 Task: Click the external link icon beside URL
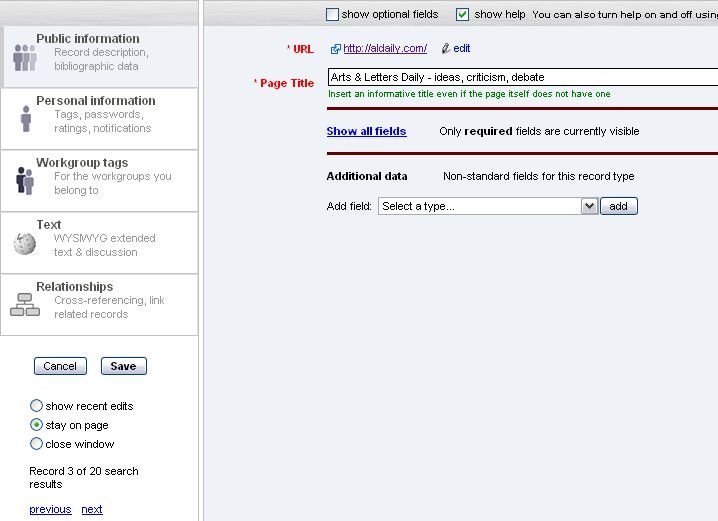pos(336,49)
